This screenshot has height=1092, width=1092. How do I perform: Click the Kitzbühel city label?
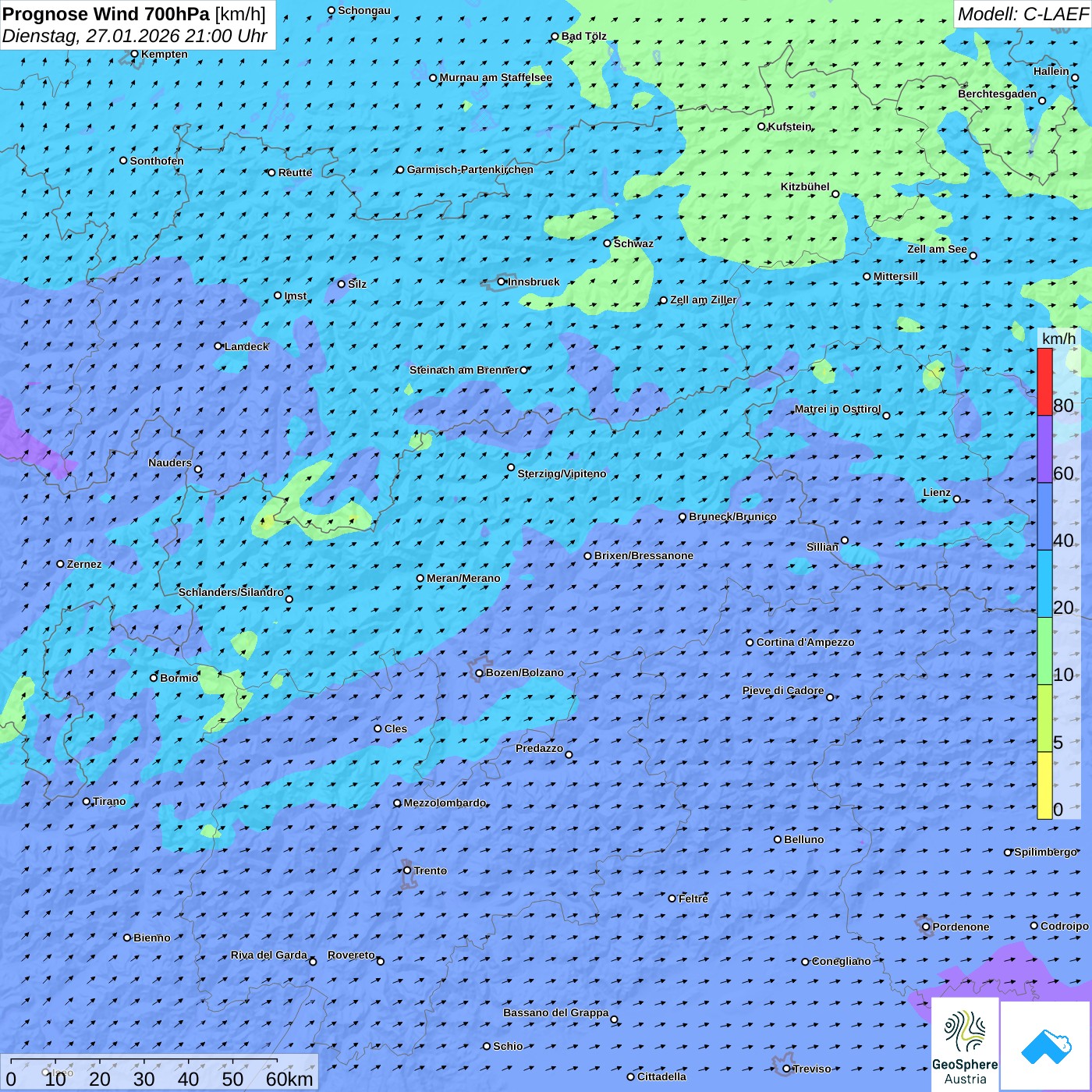[805, 186]
